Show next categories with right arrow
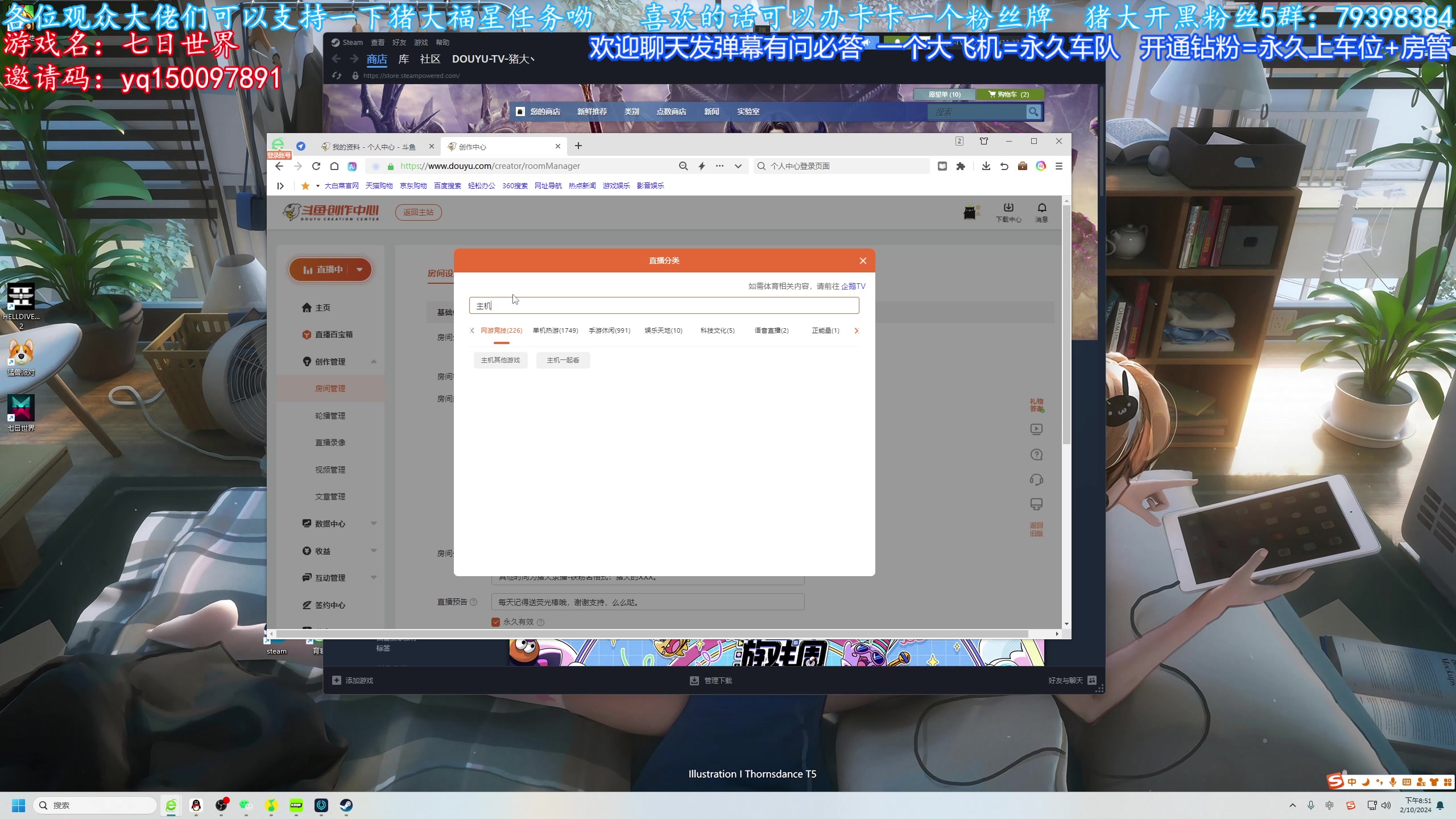Screen dimensions: 1456x819 pos(856,330)
